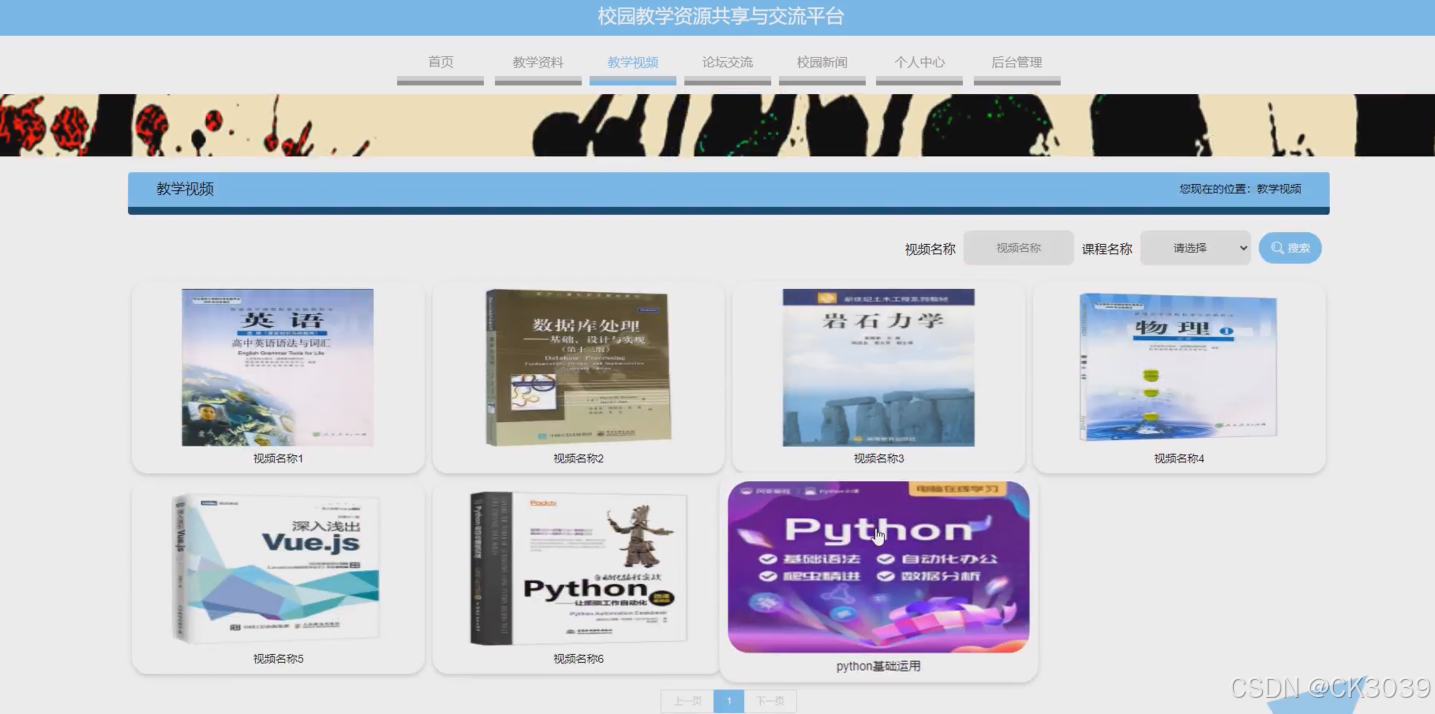Open the 英语 book cover thumbnail
This screenshot has width=1435, height=714.
[x=278, y=367]
